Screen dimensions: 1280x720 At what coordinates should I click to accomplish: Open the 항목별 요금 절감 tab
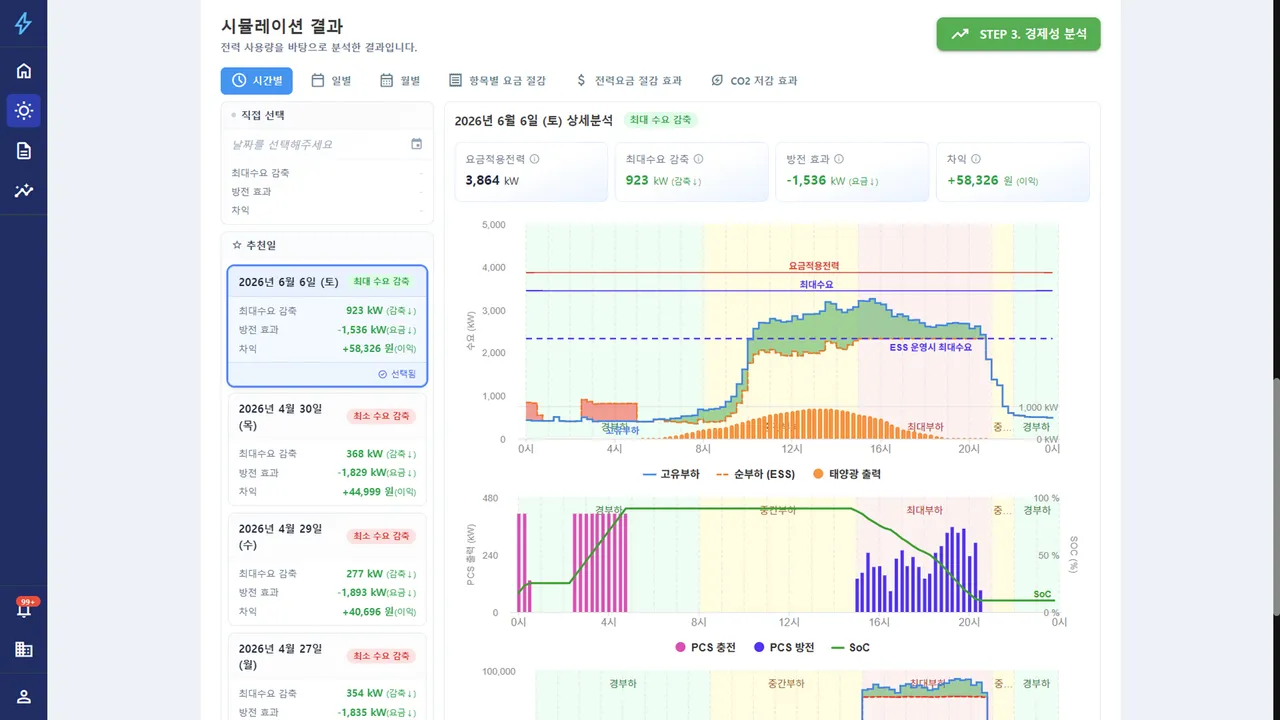pyautogui.click(x=497, y=81)
